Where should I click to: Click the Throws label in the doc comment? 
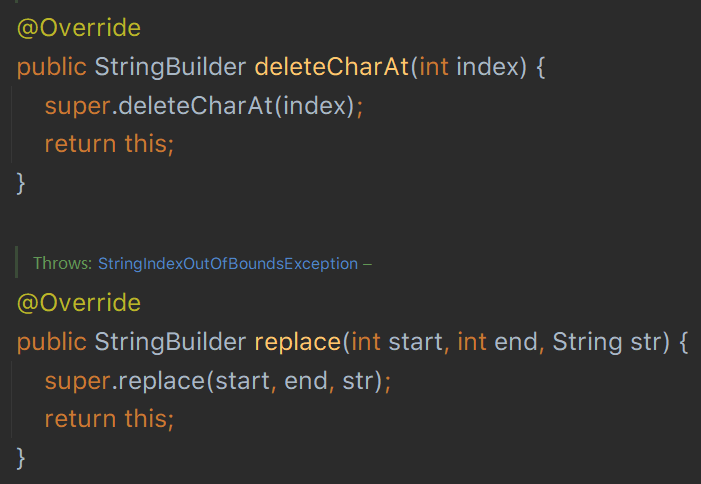[62, 264]
